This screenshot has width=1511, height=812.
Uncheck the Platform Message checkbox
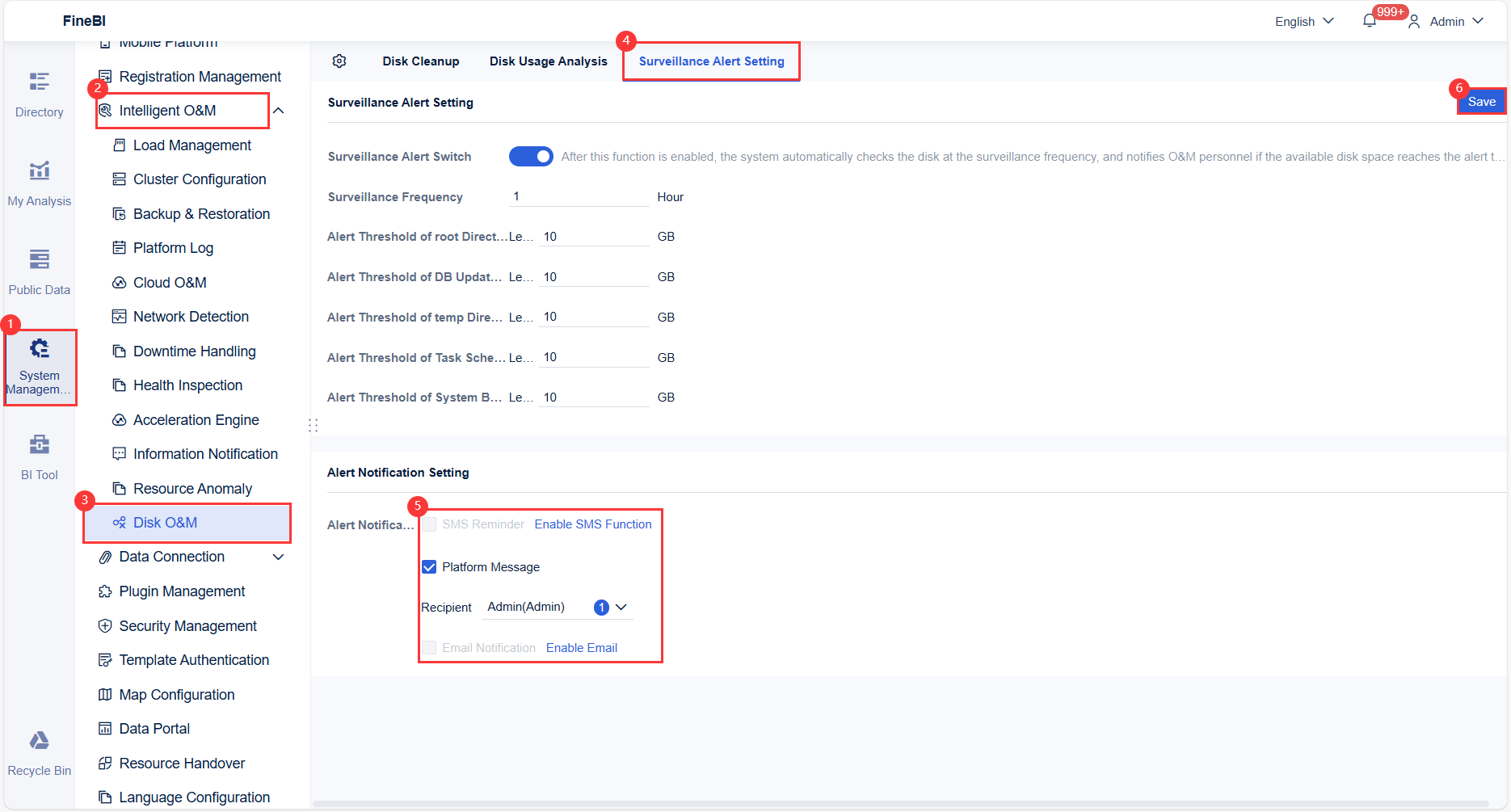428,566
